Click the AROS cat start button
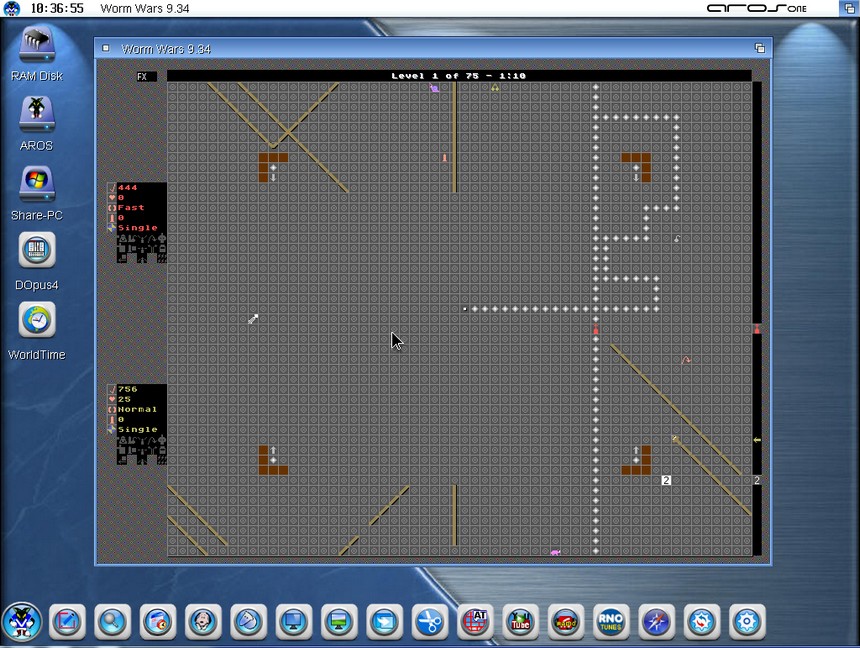 pyautogui.click(x=22, y=621)
